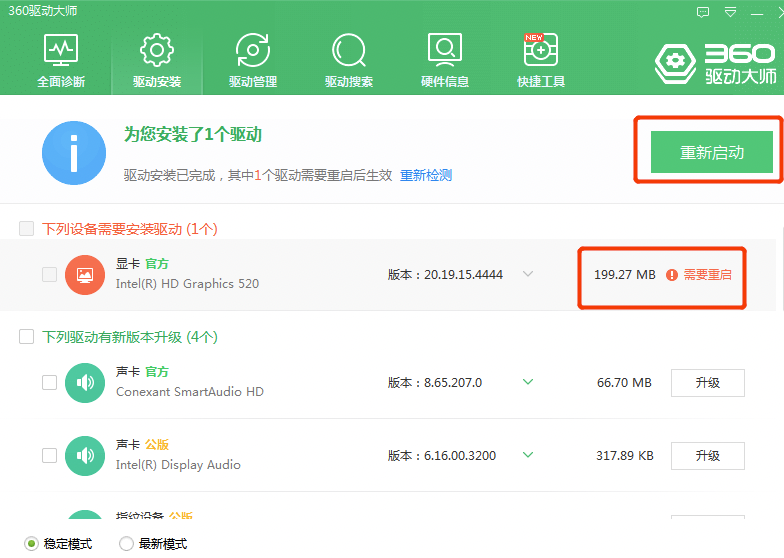Click the 66.70 MB size value
Viewport: 784px width, 558px height.
tap(624, 382)
